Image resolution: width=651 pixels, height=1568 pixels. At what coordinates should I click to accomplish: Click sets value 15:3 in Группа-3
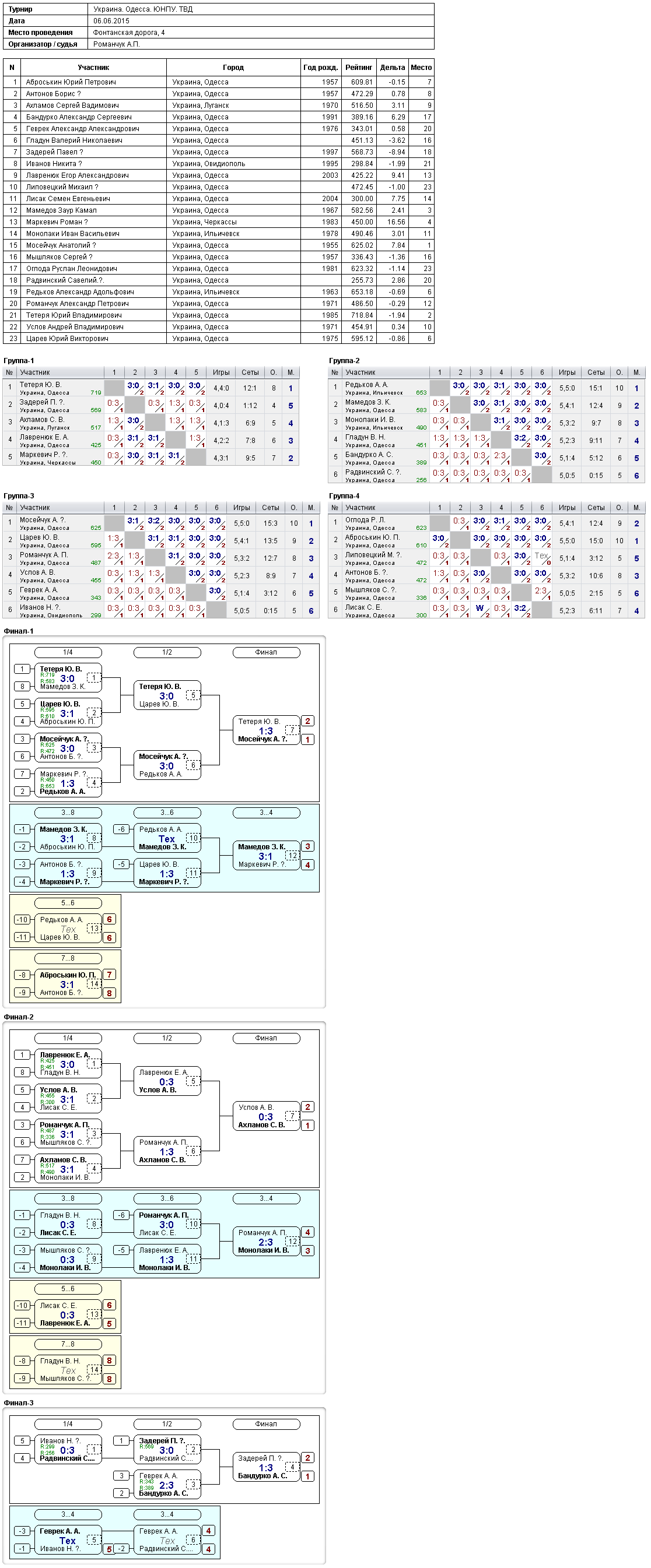click(271, 523)
